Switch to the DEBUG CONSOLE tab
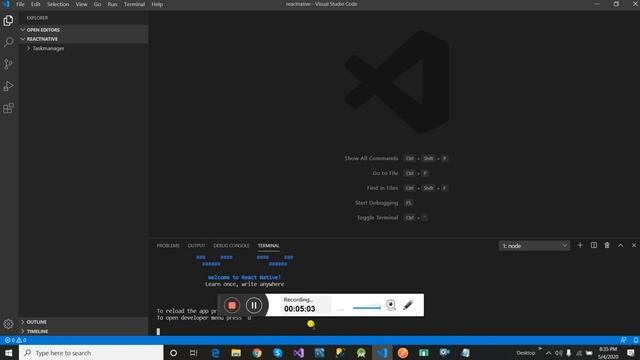This screenshot has height=360, width=640. [231, 246]
